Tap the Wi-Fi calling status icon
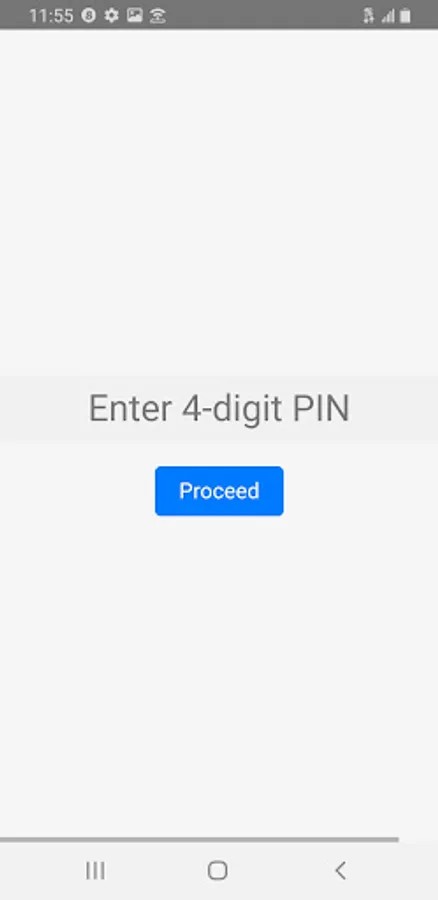Image resolution: width=438 pixels, height=900 pixels. pos(157,16)
